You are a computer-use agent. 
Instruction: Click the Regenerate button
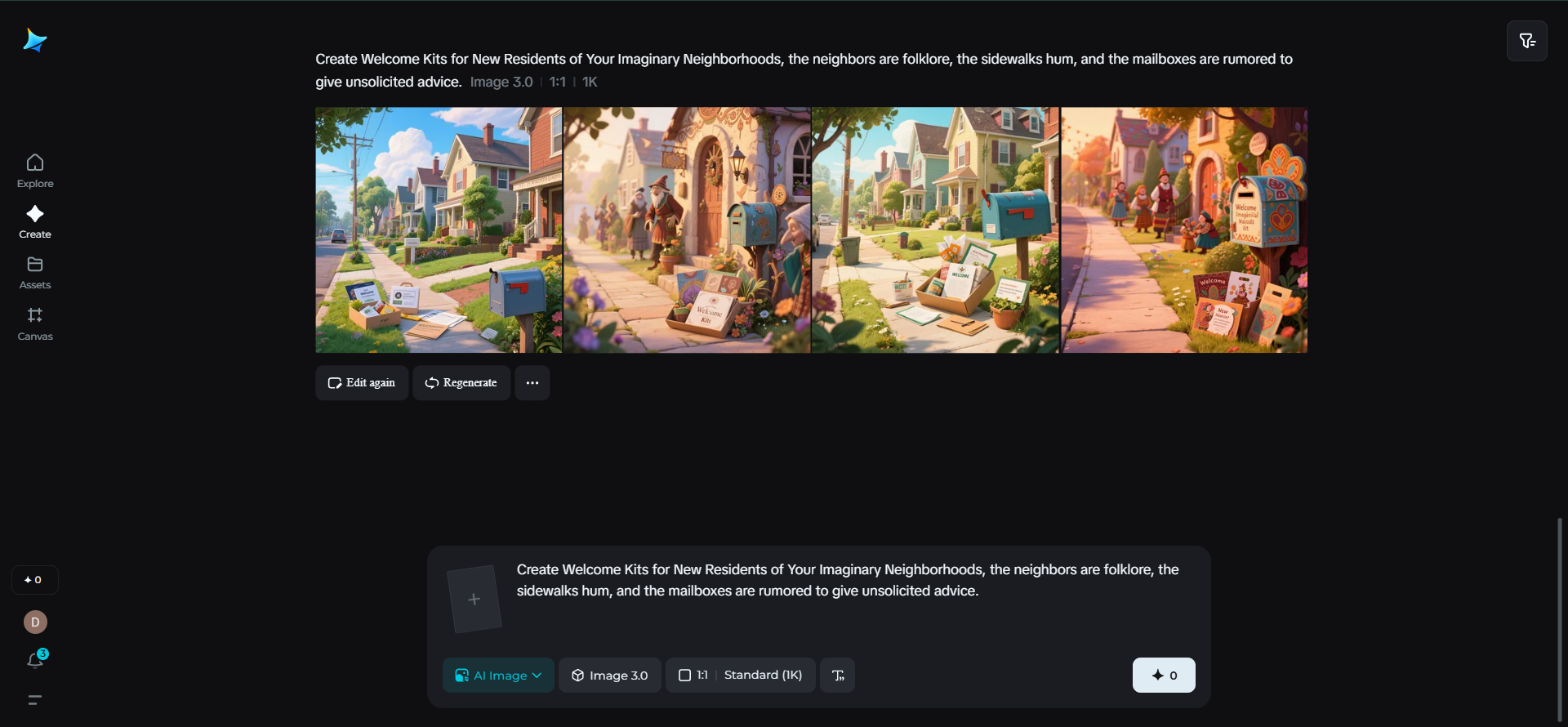(461, 383)
